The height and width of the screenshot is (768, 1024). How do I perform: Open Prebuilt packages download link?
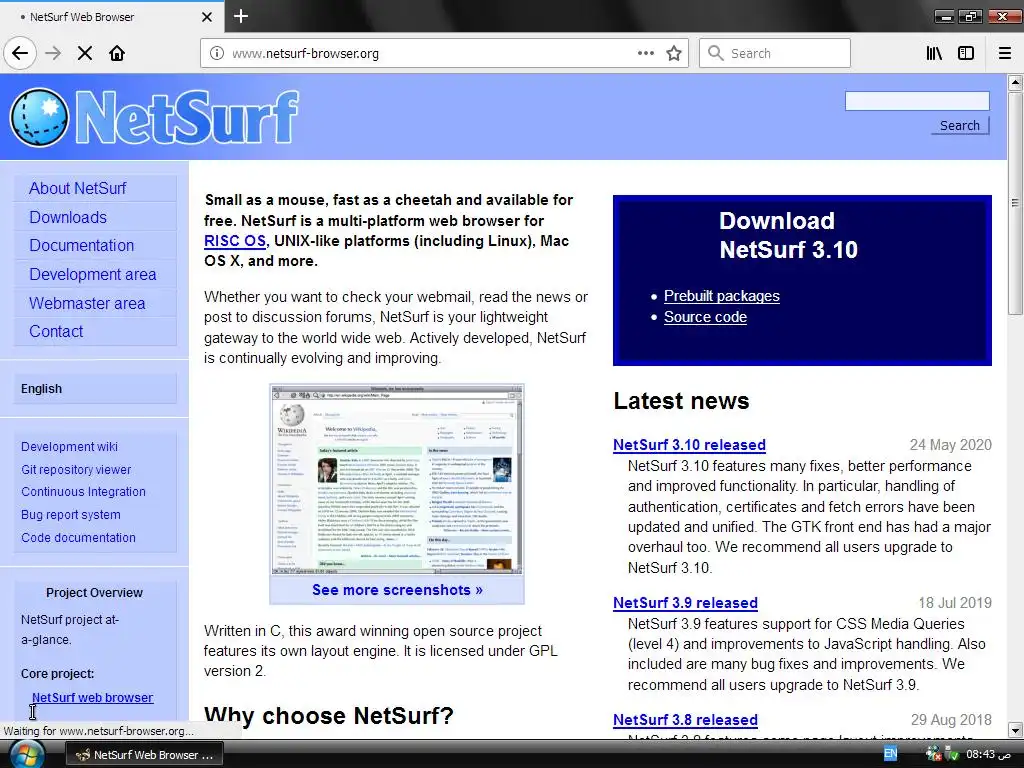(x=722, y=296)
